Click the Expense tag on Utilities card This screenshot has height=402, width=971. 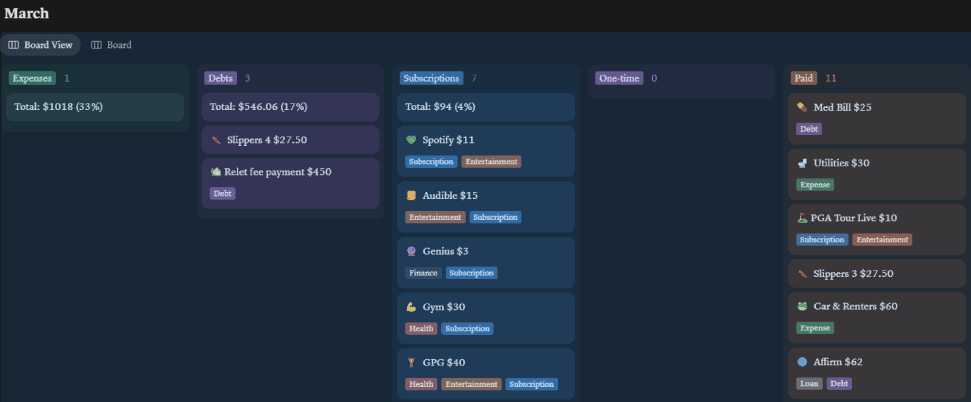(x=815, y=185)
